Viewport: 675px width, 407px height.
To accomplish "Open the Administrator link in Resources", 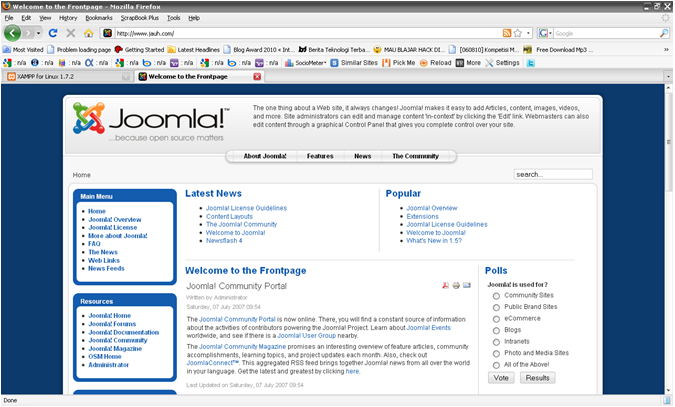I will pyautogui.click(x=108, y=365).
